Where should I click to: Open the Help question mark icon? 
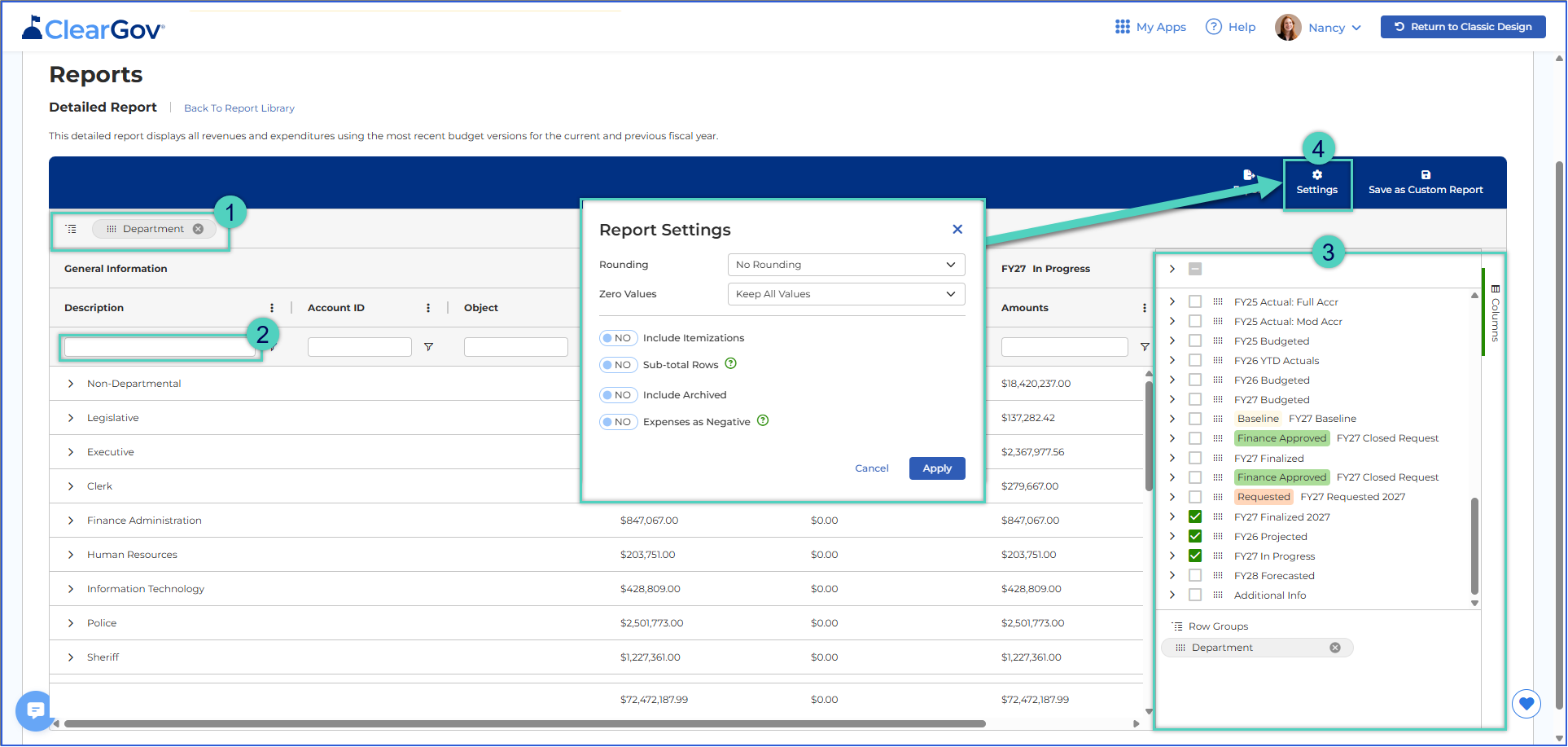coord(1213,27)
